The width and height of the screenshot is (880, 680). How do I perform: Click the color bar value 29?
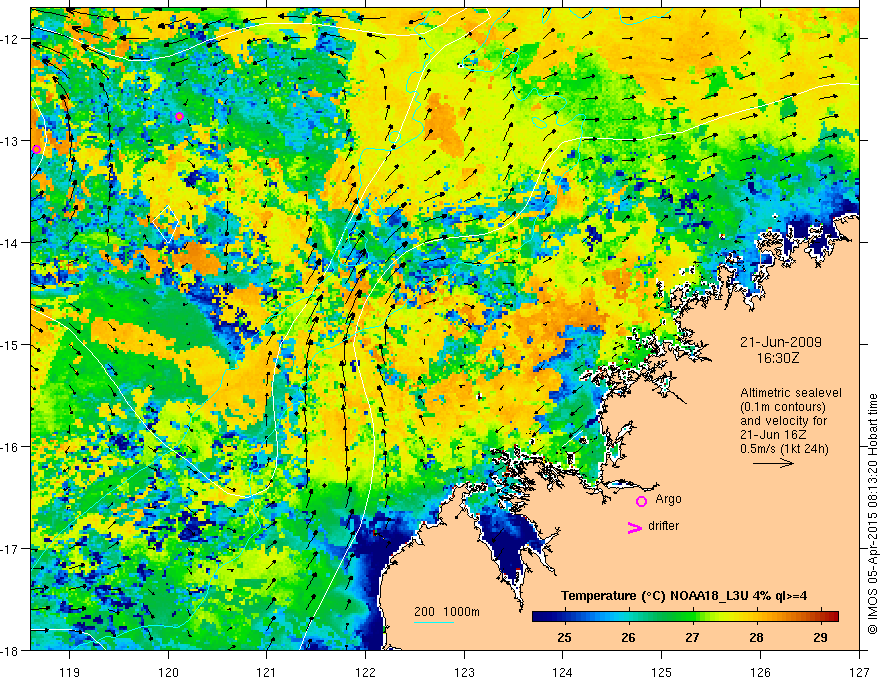820,637
